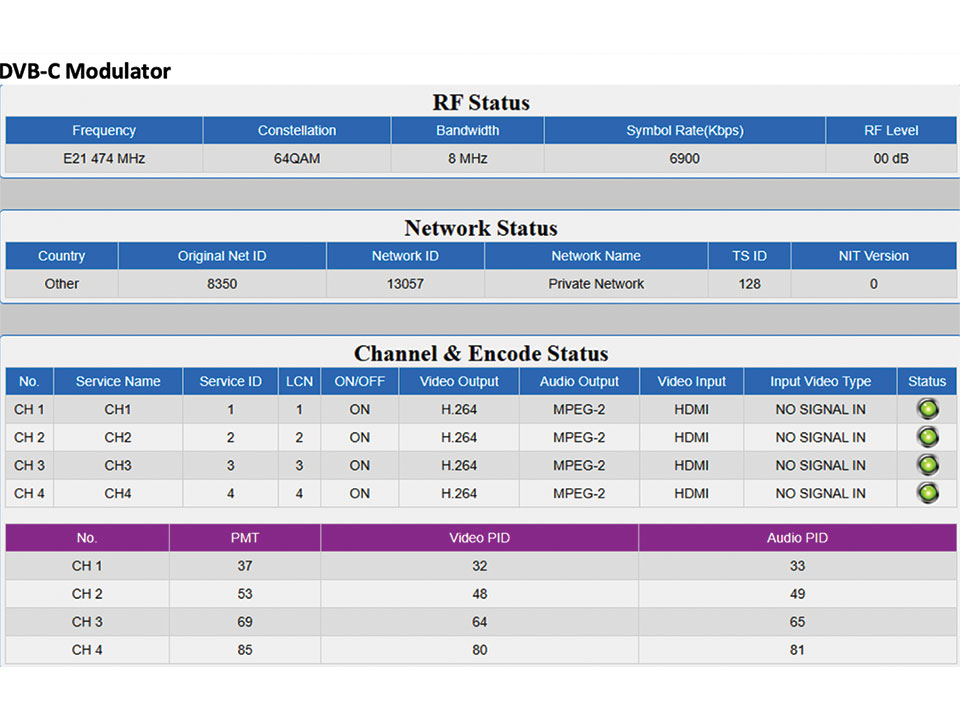Screen dimensions: 960x720
Task: Click the ON value for CH 3
Action: [359, 465]
